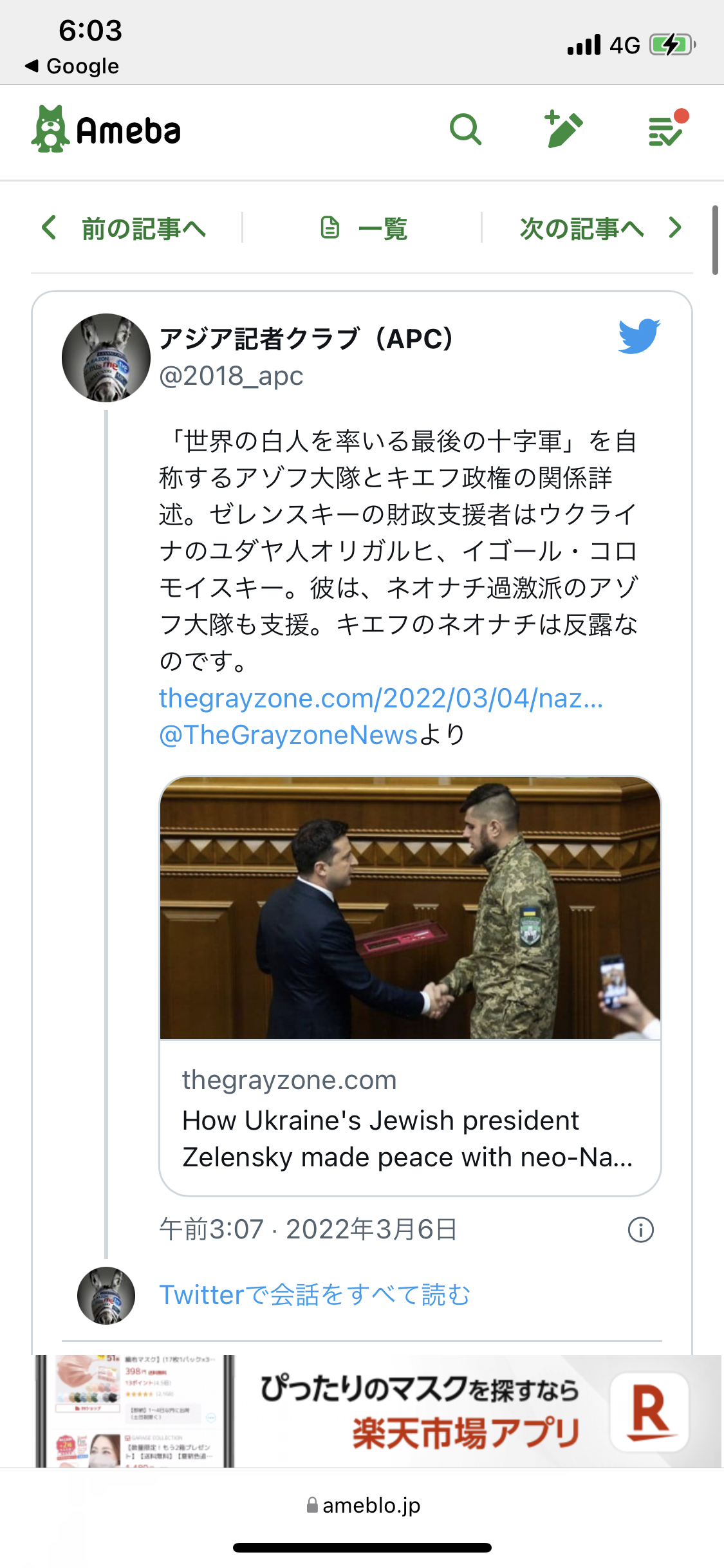
Task: Open the search magnifier icon
Action: coord(465,130)
